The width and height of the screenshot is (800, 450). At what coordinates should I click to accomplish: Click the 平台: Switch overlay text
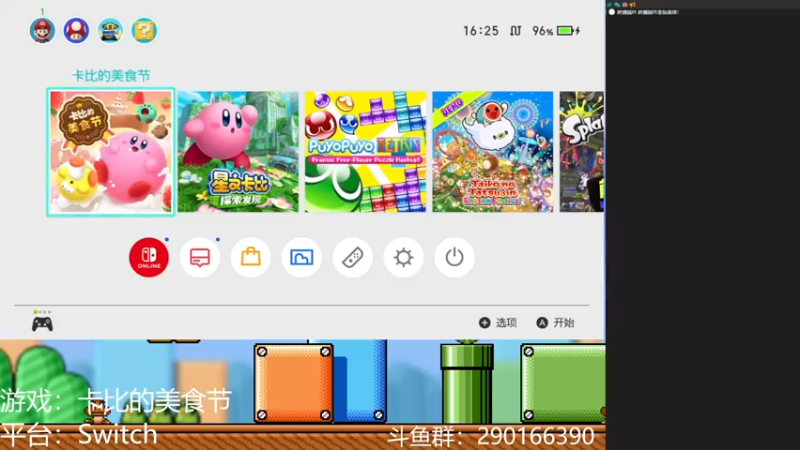(79, 435)
